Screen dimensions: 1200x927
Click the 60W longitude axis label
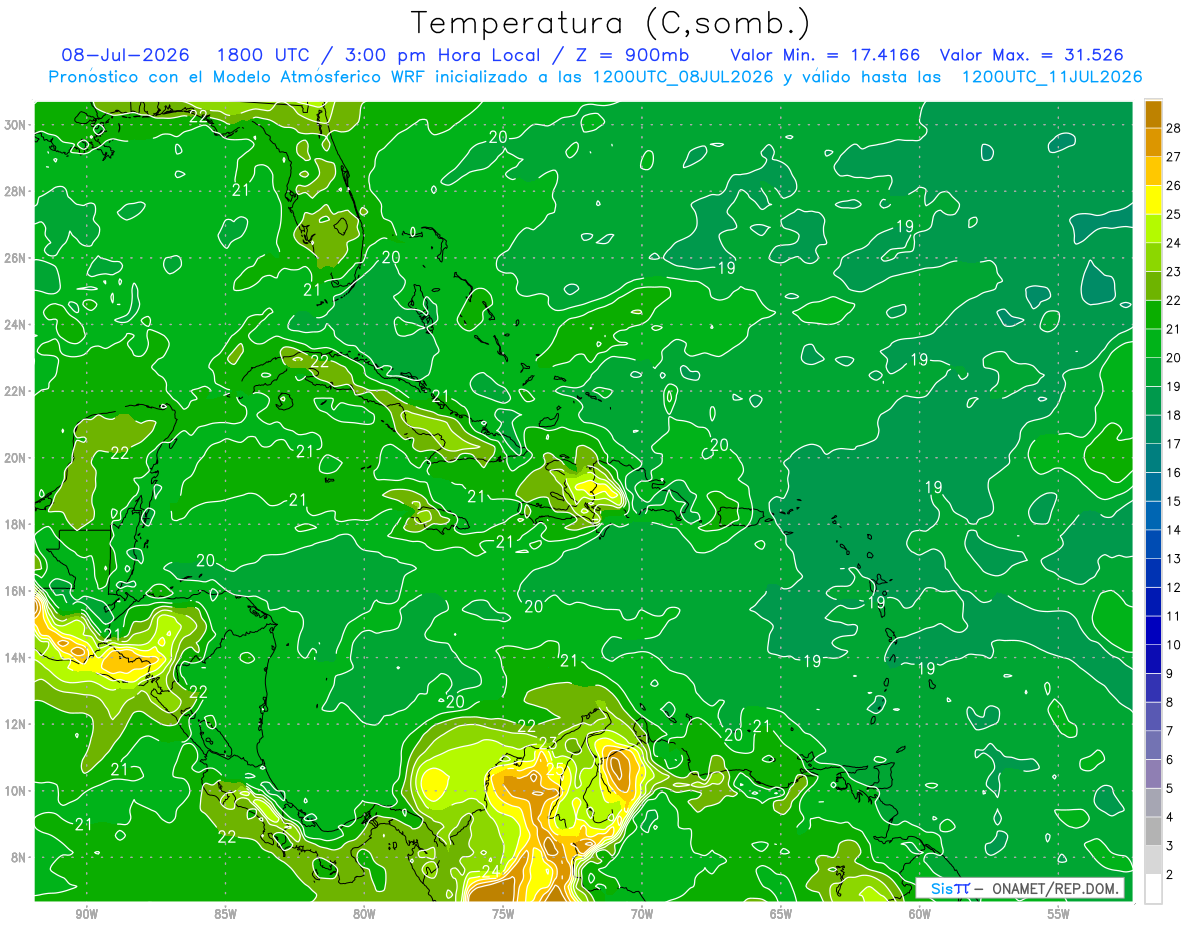pyautogui.click(x=920, y=913)
